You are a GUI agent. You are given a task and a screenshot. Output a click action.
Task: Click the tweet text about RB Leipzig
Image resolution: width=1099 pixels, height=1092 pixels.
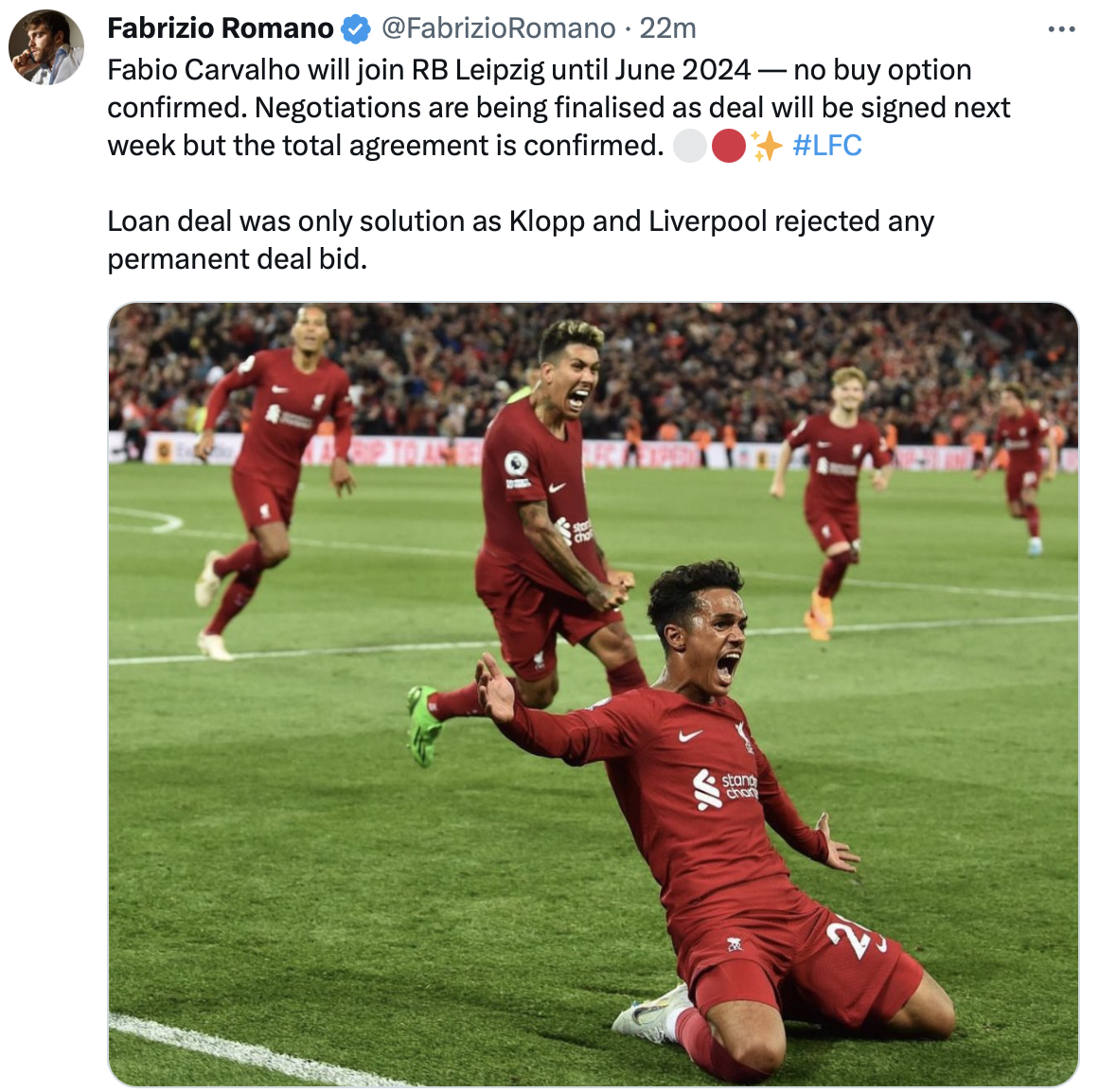click(558, 108)
